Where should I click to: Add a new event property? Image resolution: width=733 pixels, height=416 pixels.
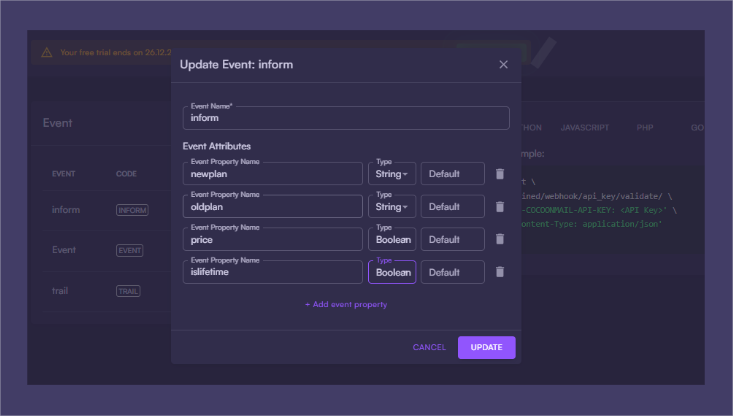(x=346, y=304)
